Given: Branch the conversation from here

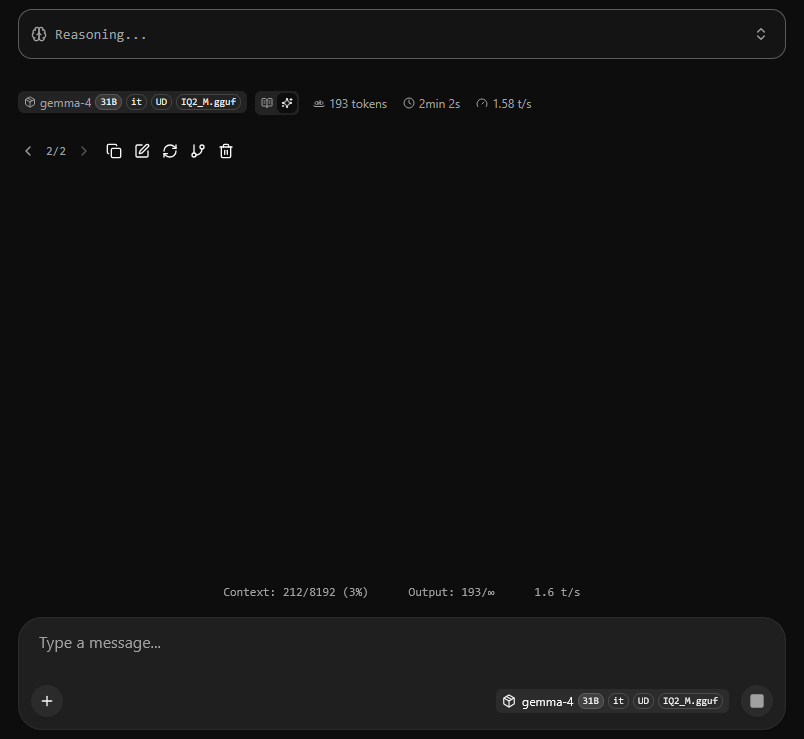Looking at the screenshot, I should pyautogui.click(x=198, y=151).
